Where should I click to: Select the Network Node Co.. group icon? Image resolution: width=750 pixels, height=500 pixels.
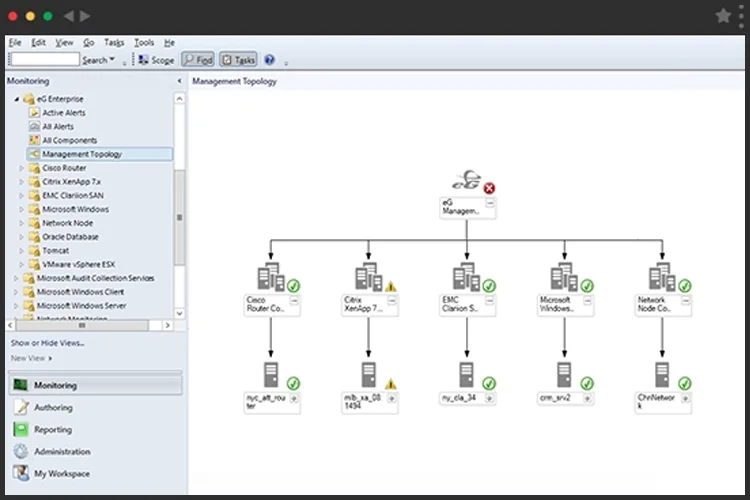662,277
